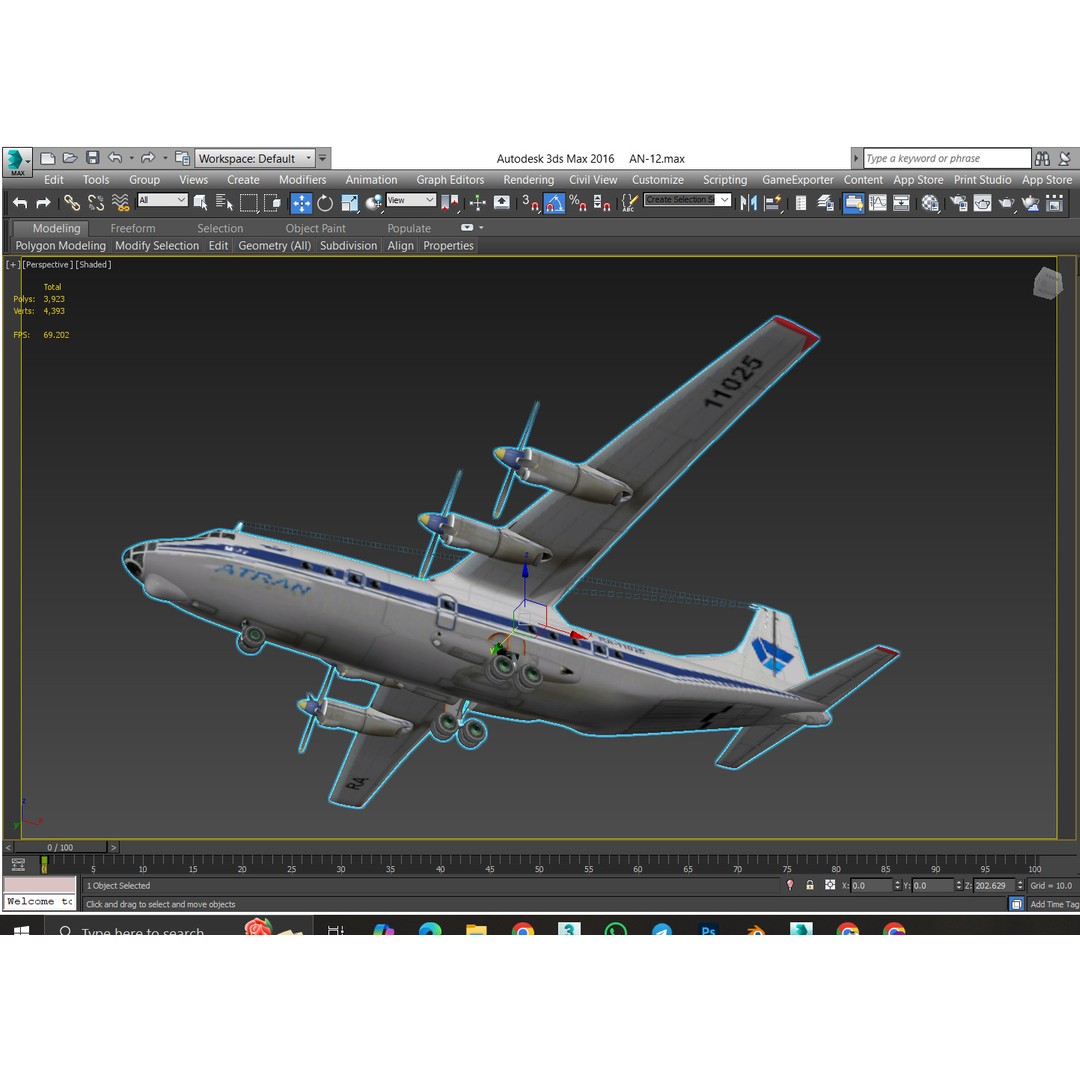The image size is (1080, 1080).
Task: Open the Render Setup teapot icon
Action: pyautogui.click(x=958, y=202)
